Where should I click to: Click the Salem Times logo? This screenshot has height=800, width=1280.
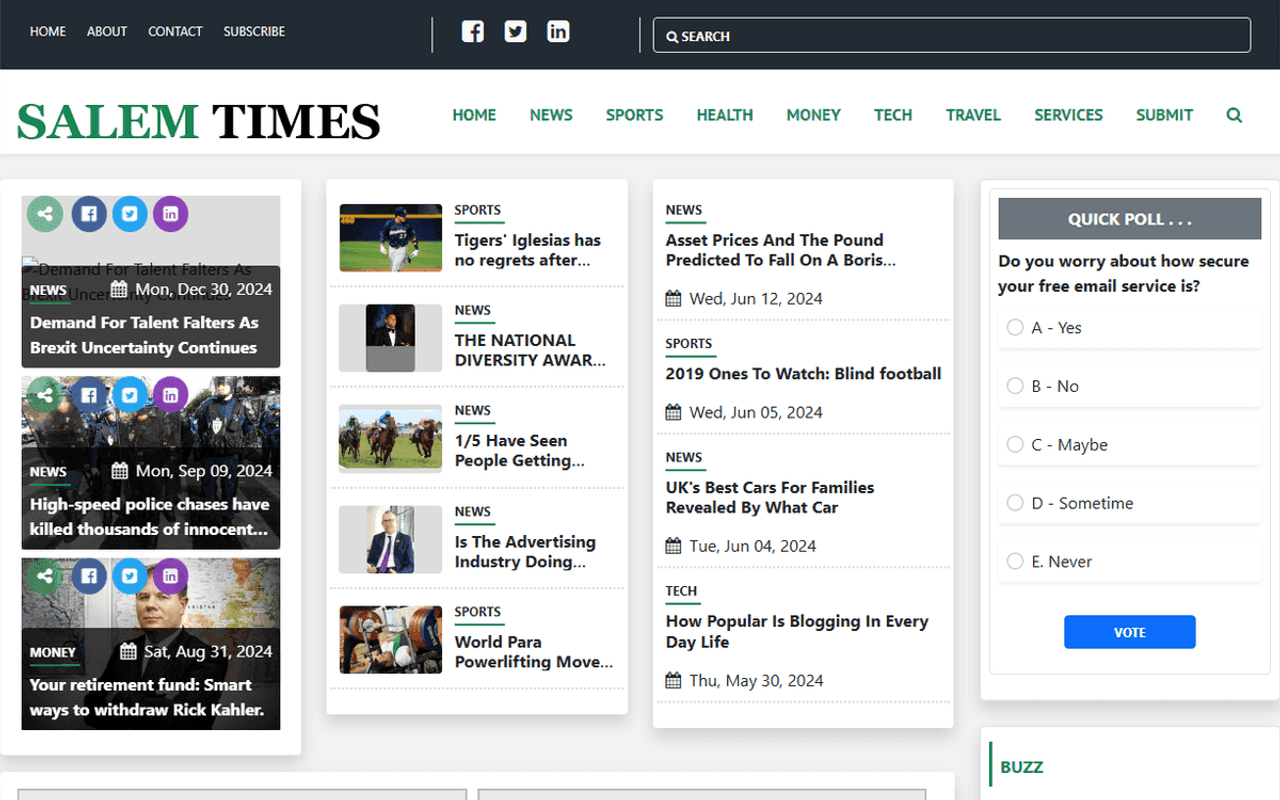coord(198,121)
